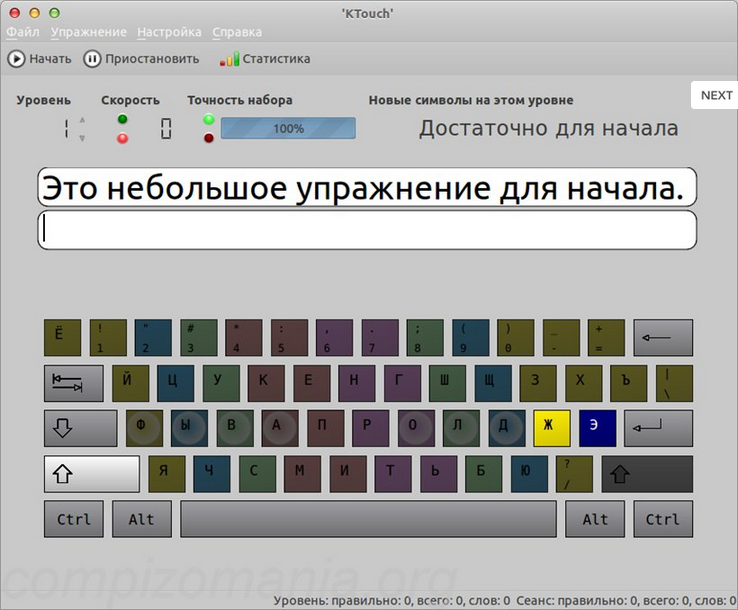Open the Настройка menu

pos(169,32)
